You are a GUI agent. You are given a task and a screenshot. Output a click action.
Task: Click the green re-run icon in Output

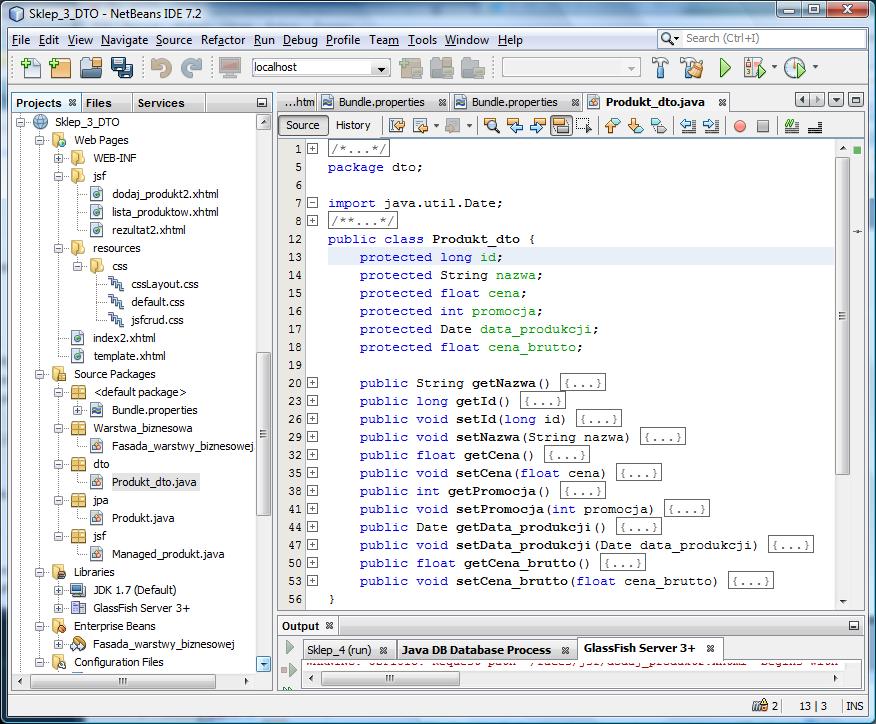(289, 647)
